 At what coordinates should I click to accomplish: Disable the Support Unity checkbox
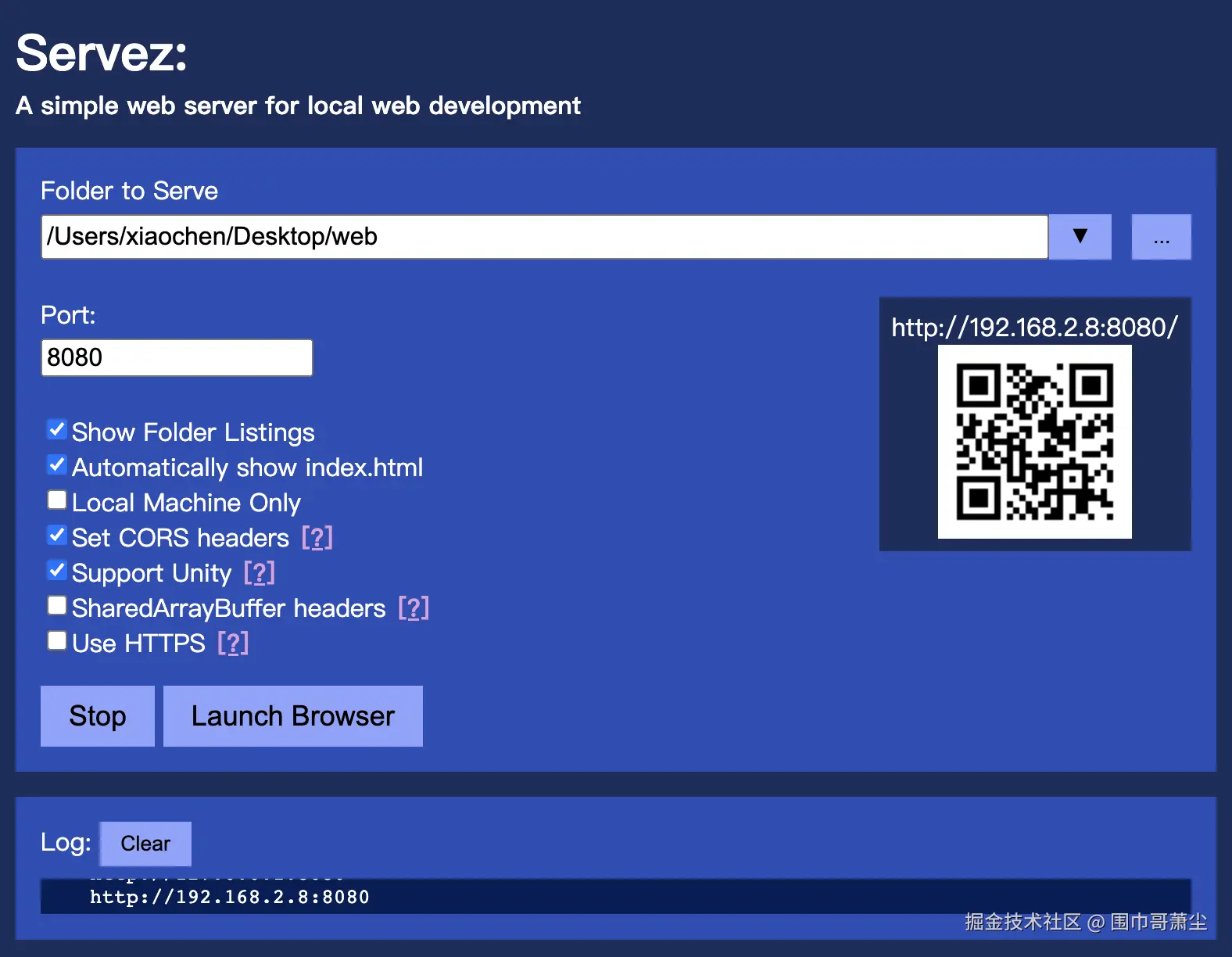[57, 570]
